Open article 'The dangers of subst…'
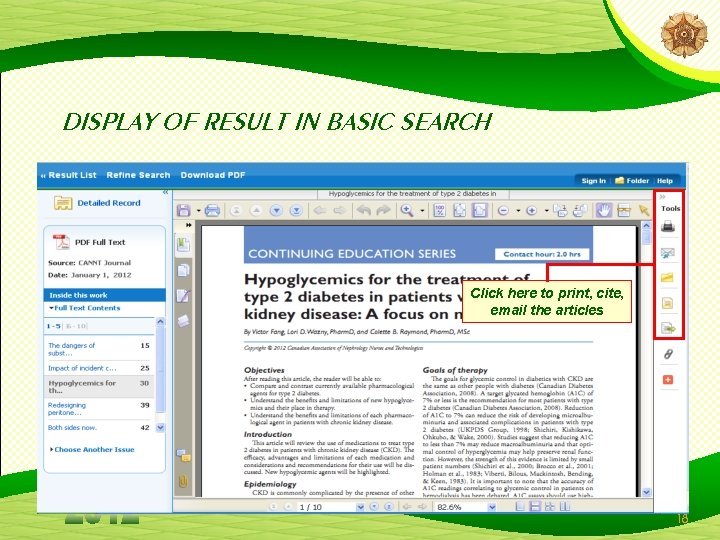720x540 pixels. tap(71, 349)
